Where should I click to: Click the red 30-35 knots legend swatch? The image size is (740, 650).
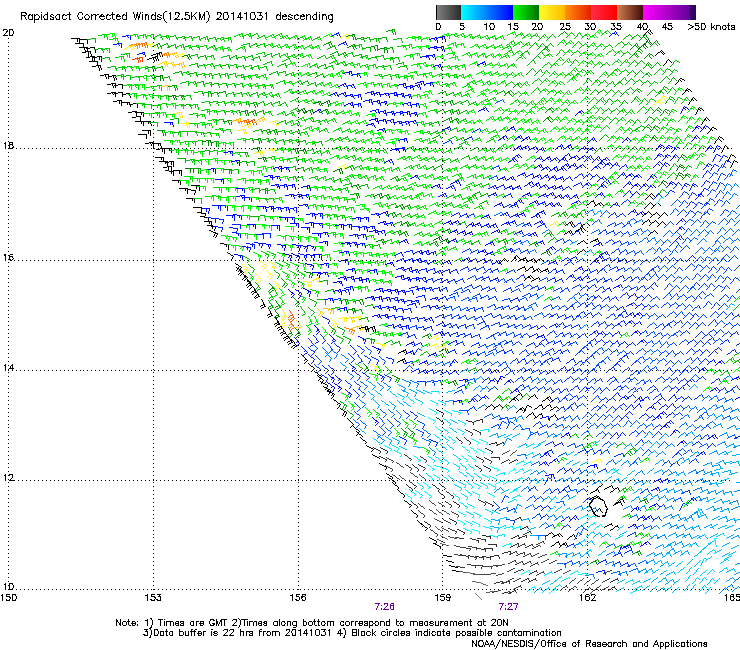click(x=604, y=12)
